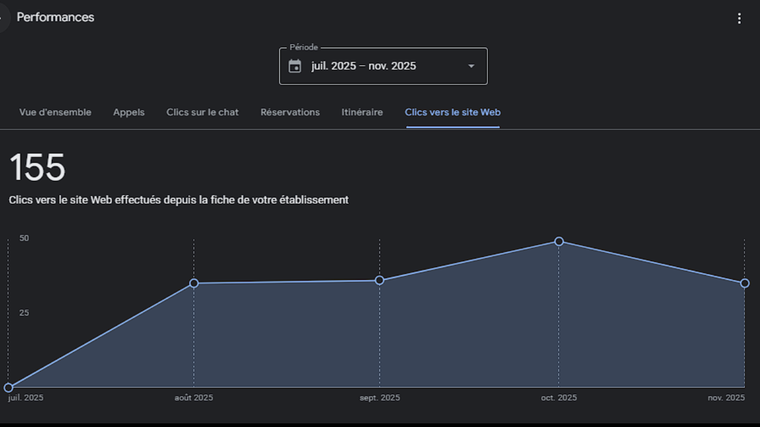Viewport: 760px width, 427px height.
Task: Switch to the Itinéraire tab
Action: [x=362, y=112]
